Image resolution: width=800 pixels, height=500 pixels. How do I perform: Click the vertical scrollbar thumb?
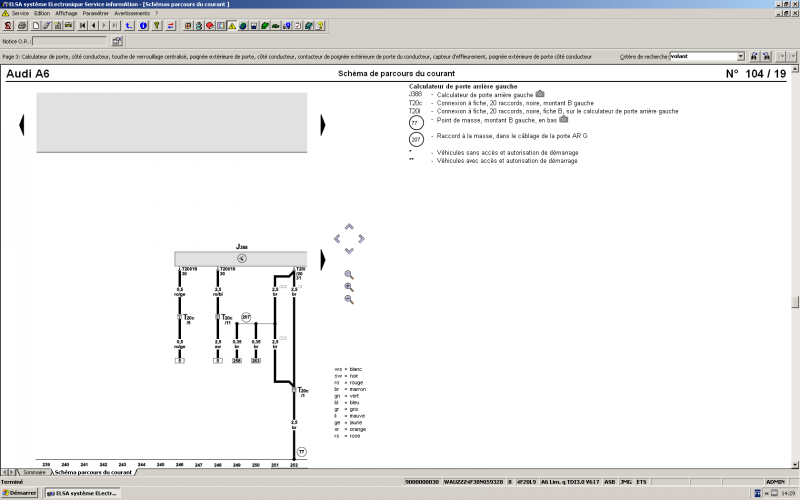(795, 302)
